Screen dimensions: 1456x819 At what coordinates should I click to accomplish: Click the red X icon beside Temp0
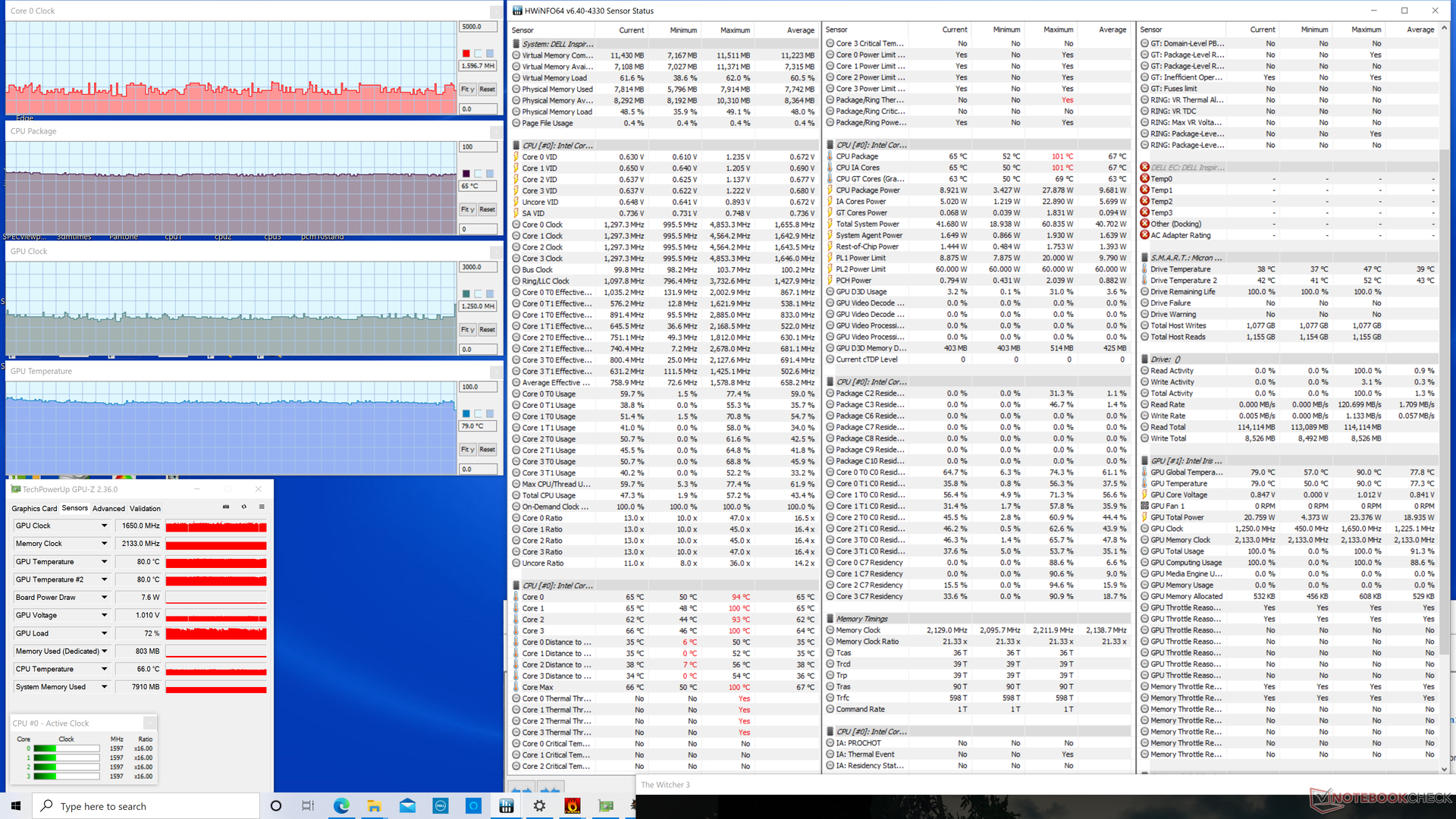tap(1145, 179)
